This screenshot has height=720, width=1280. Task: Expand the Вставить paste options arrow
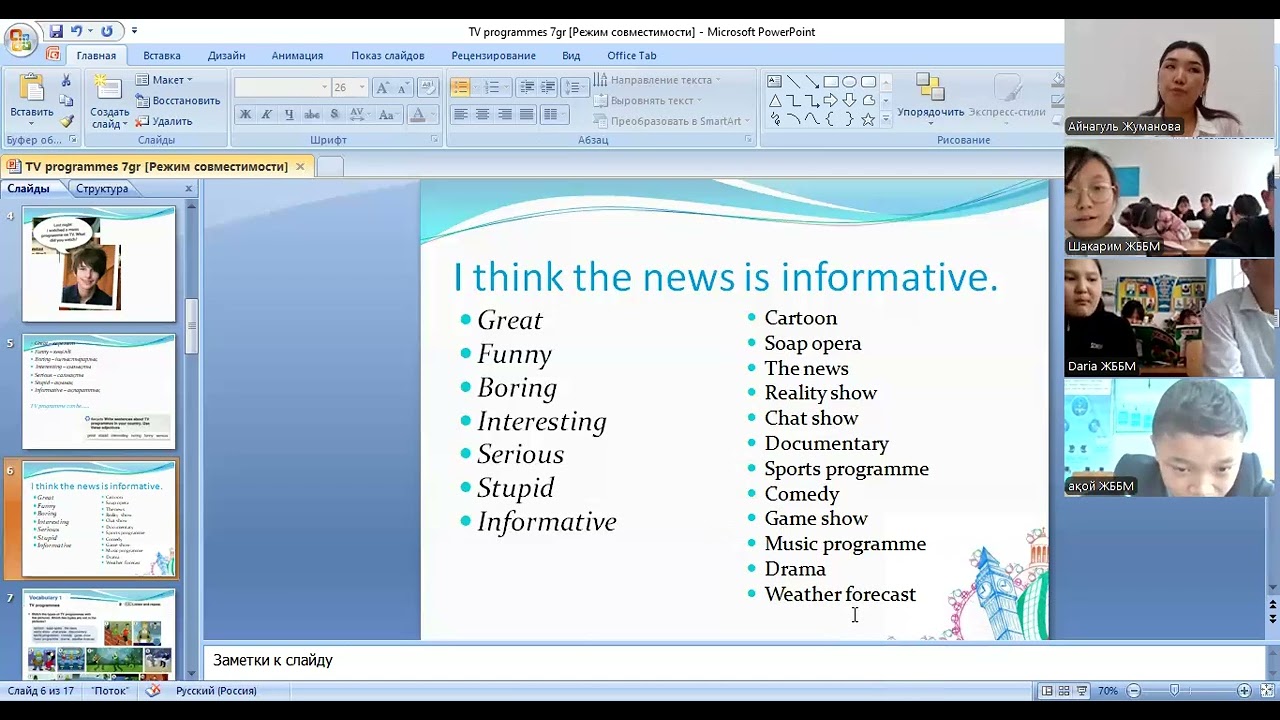(x=31, y=124)
